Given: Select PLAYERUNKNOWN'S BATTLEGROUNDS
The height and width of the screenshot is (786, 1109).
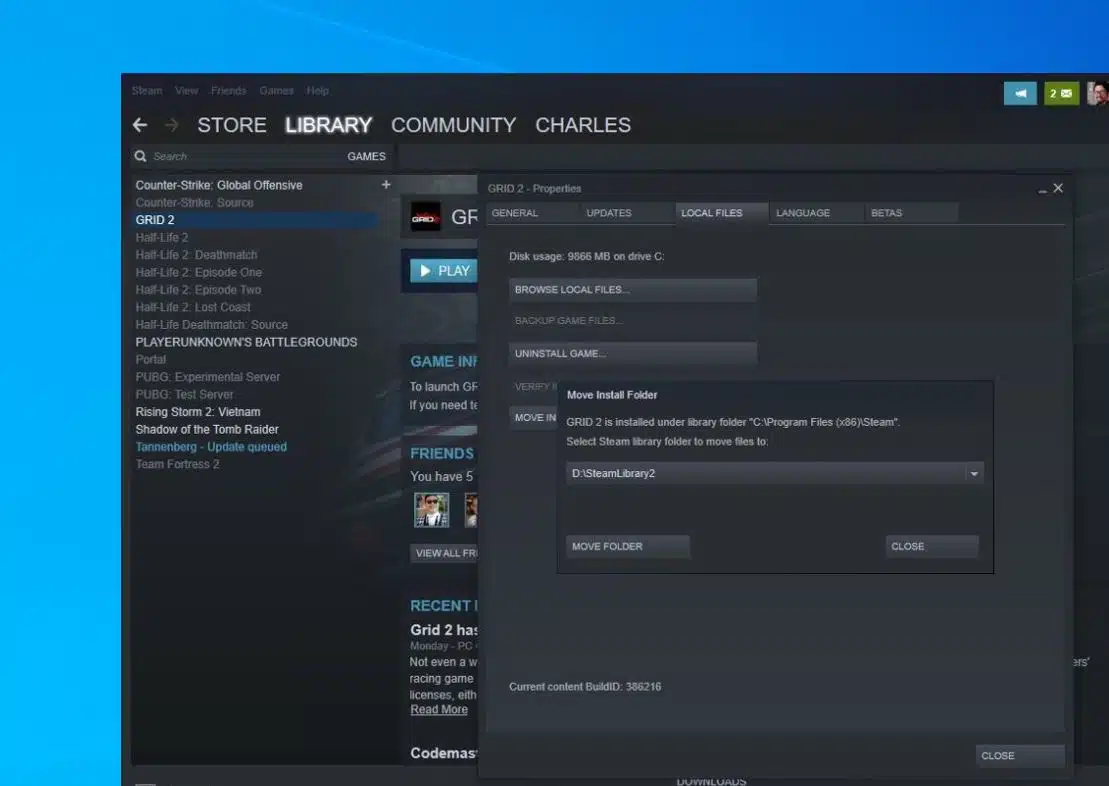Looking at the screenshot, I should click(246, 342).
